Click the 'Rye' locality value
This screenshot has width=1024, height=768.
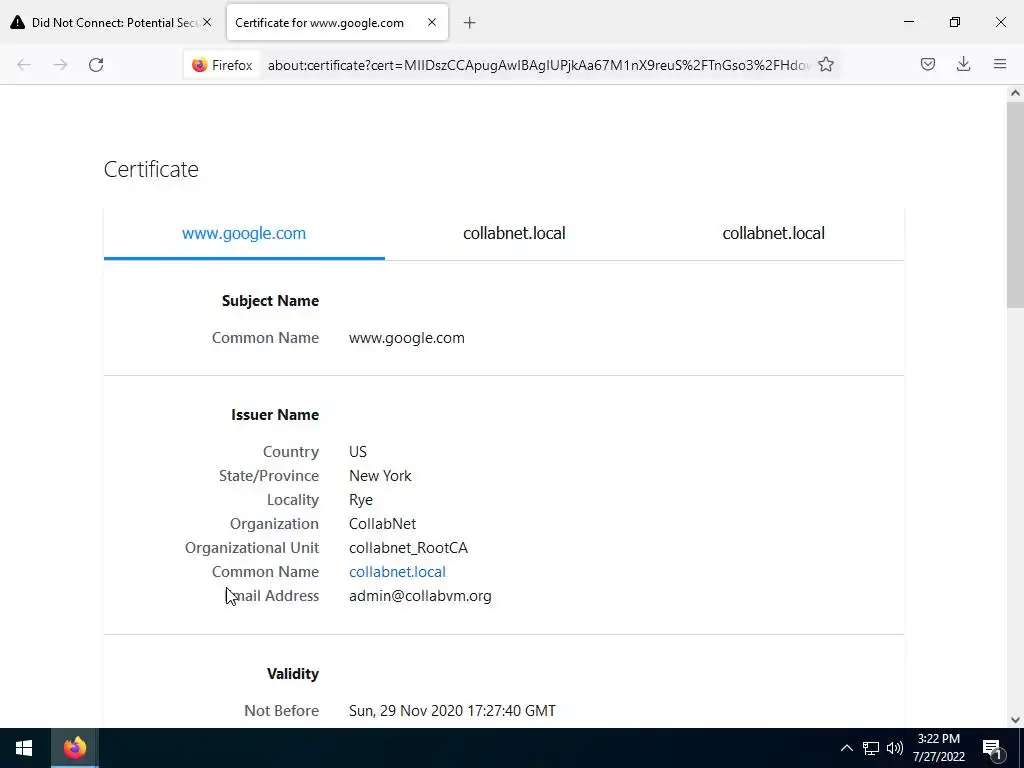click(360, 500)
